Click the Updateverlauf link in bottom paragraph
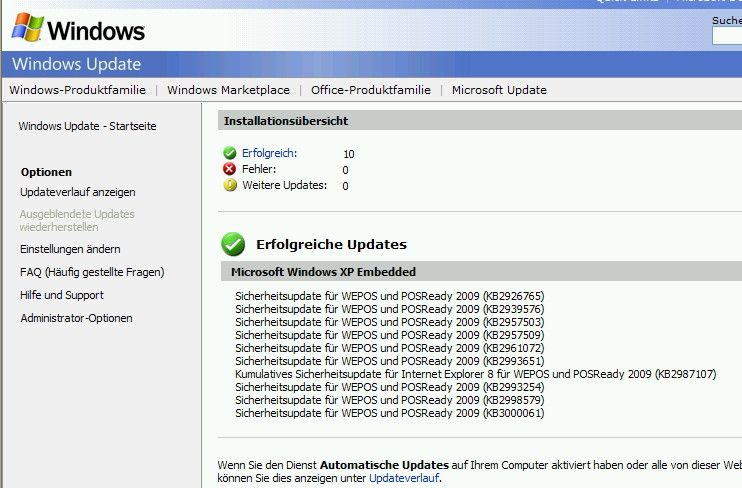Screen dimensions: 742x488 404,478
